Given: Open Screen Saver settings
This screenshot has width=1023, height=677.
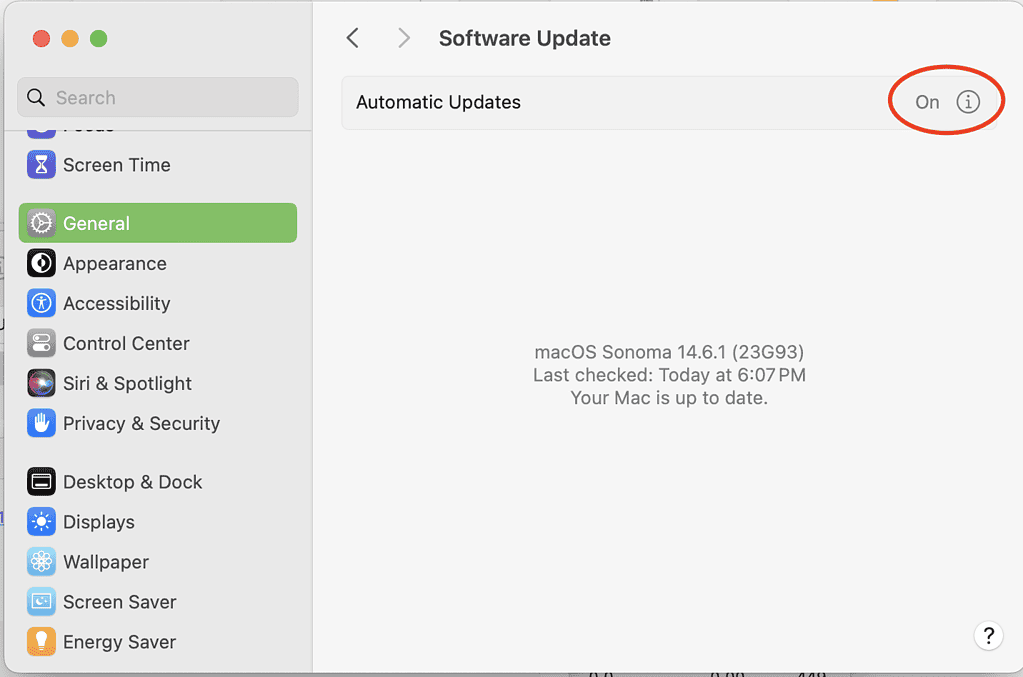Looking at the screenshot, I should [119, 602].
